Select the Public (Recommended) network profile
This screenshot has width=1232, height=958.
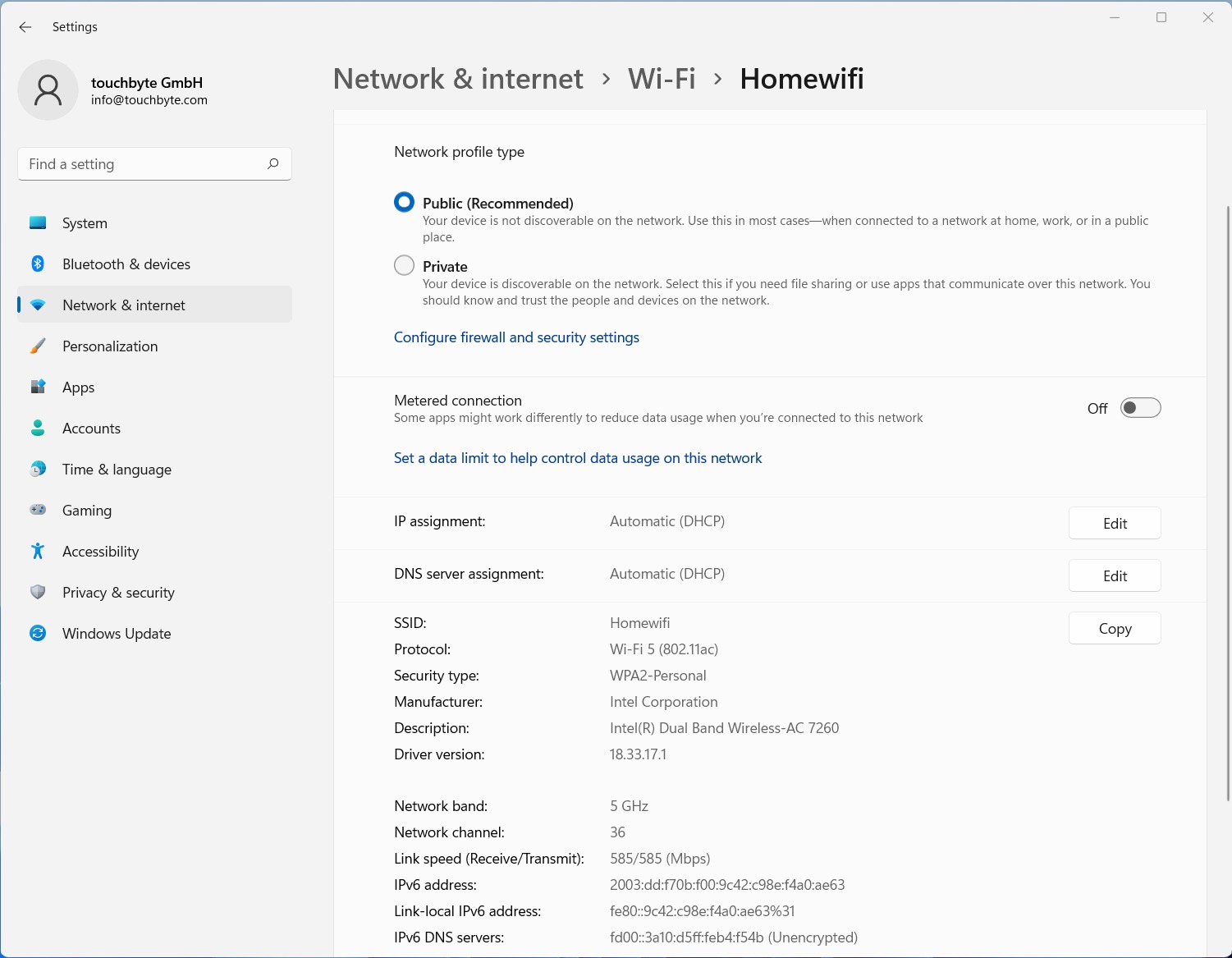click(x=404, y=203)
